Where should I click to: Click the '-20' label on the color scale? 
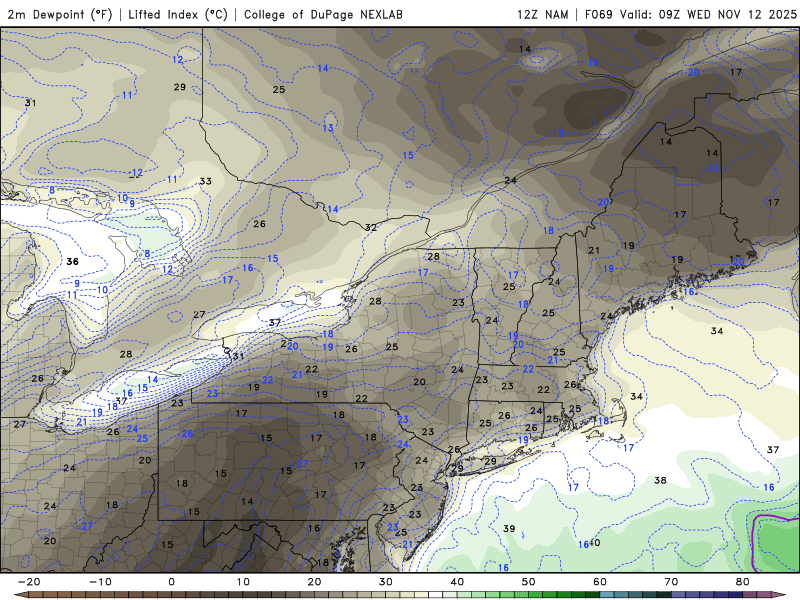[29, 582]
